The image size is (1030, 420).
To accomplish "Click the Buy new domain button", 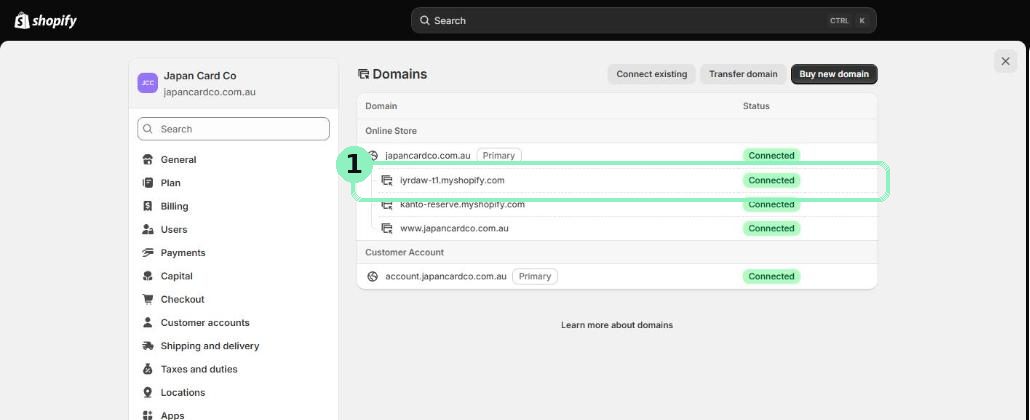I will [834, 74].
